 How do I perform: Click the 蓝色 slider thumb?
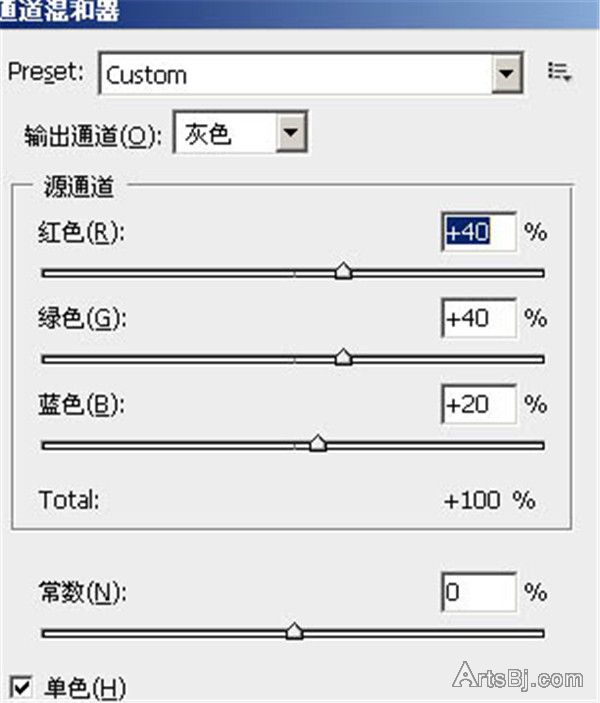[x=318, y=443]
